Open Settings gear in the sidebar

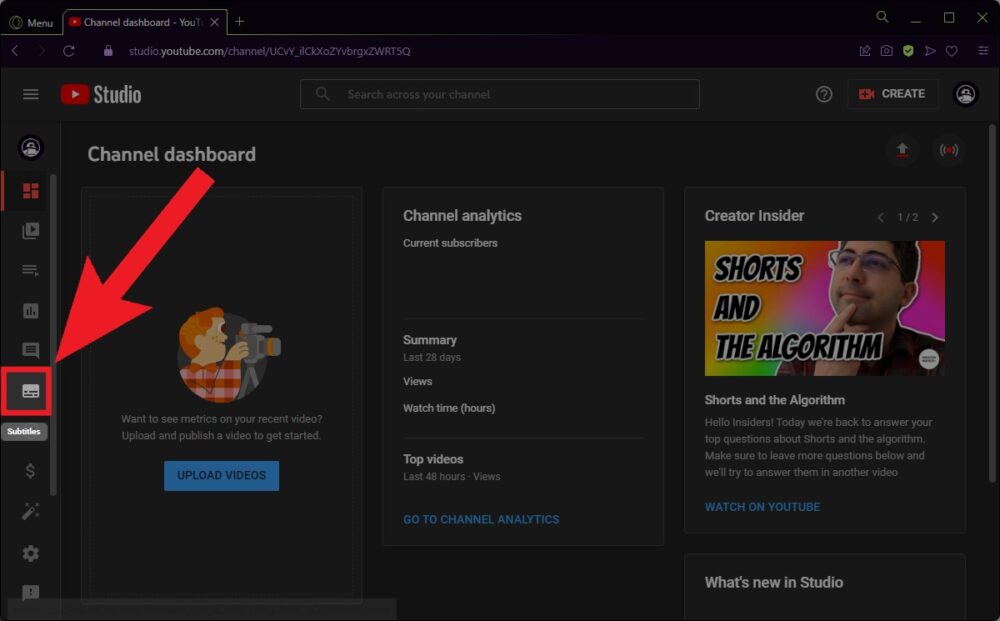(x=30, y=553)
